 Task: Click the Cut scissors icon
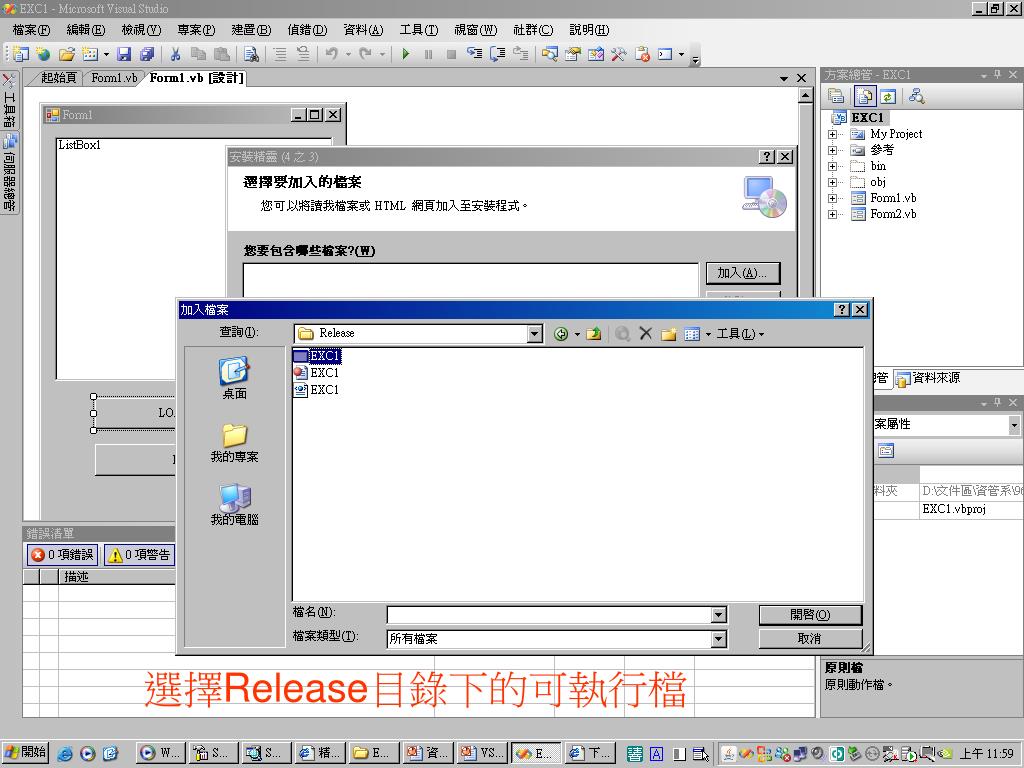pyautogui.click(x=175, y=54)
